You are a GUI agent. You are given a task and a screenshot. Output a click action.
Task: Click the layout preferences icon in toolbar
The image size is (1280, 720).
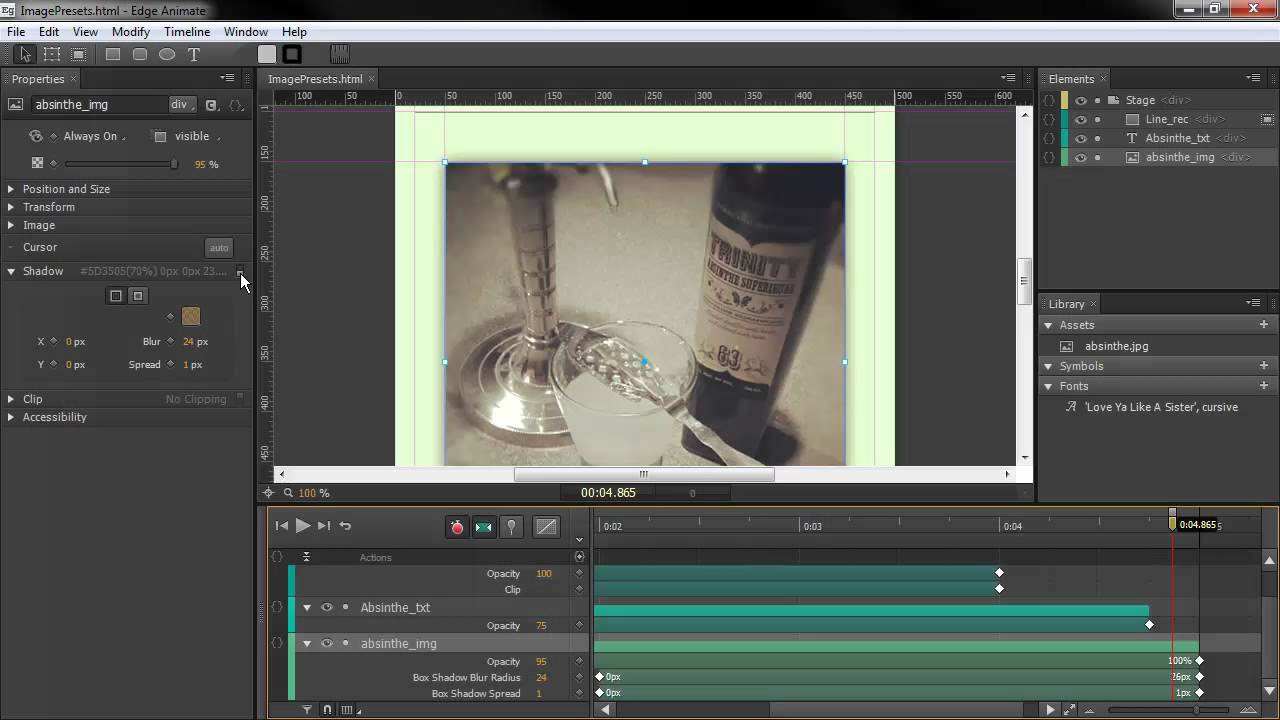340,55
